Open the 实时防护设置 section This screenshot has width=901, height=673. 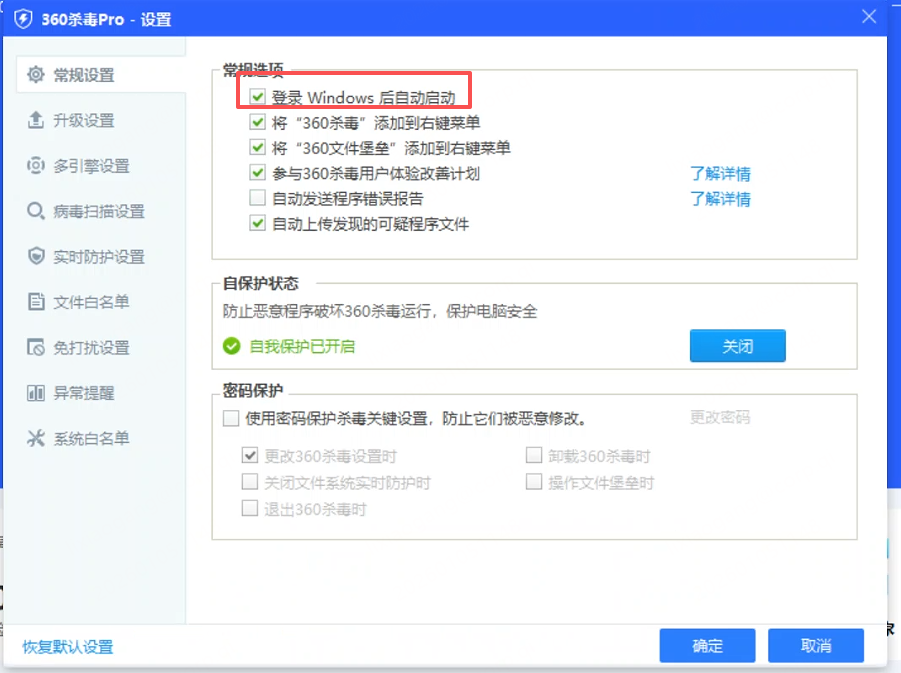99,257
